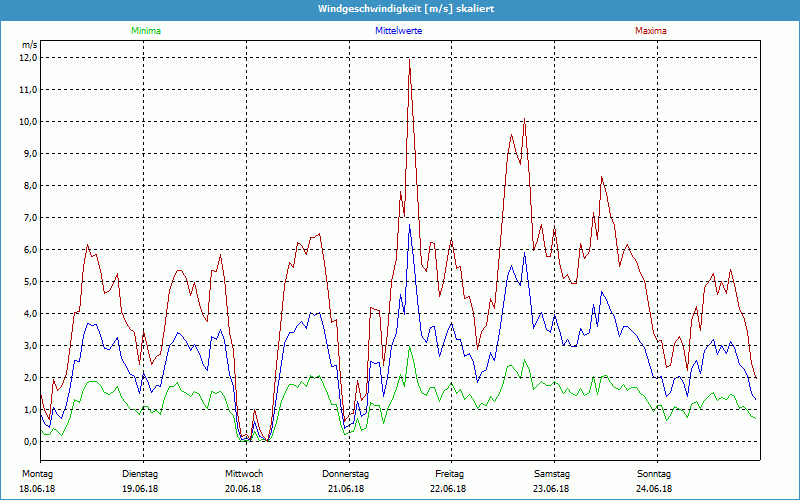The height and width of the screenshot is (500, 800).
Task: Click the 2,0 y-axis value
Action: tap(30, 378)
